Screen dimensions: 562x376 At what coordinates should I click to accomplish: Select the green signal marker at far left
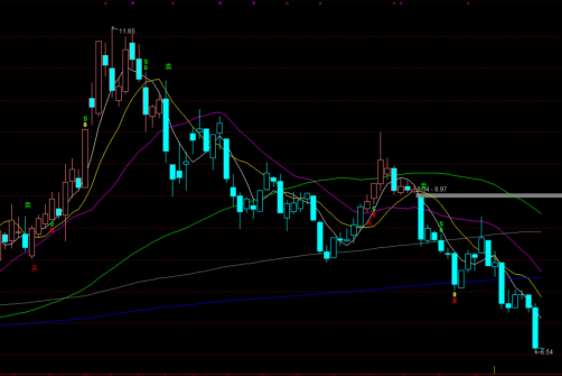[x=28, y=205]
